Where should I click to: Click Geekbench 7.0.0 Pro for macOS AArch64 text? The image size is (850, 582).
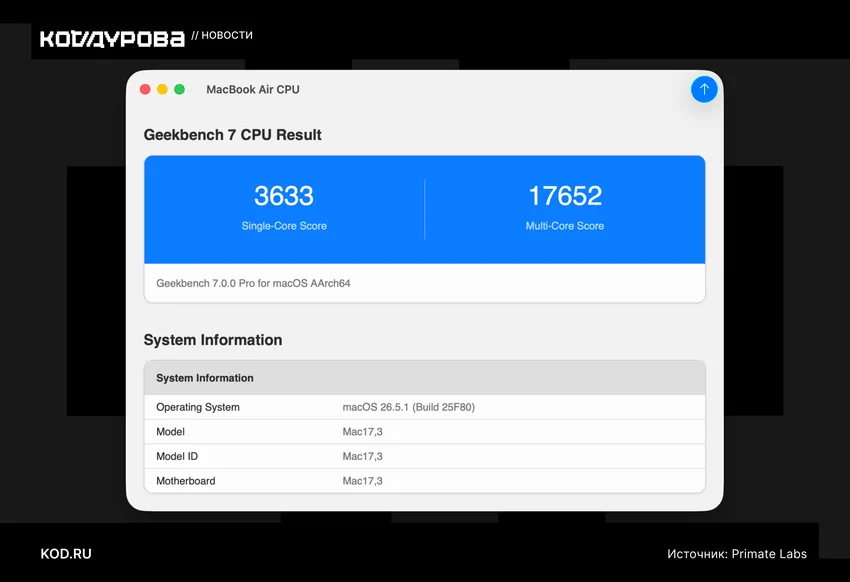[253, 283]
